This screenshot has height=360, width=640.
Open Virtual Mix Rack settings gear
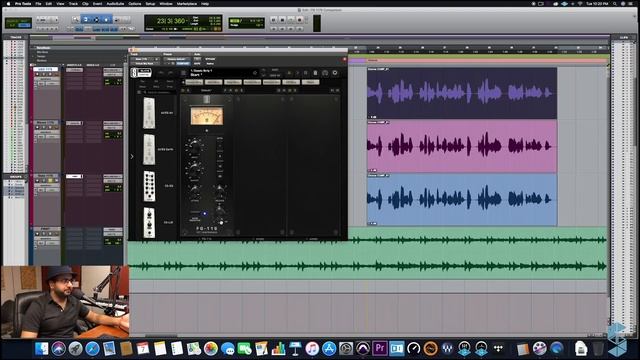[335, 73]
